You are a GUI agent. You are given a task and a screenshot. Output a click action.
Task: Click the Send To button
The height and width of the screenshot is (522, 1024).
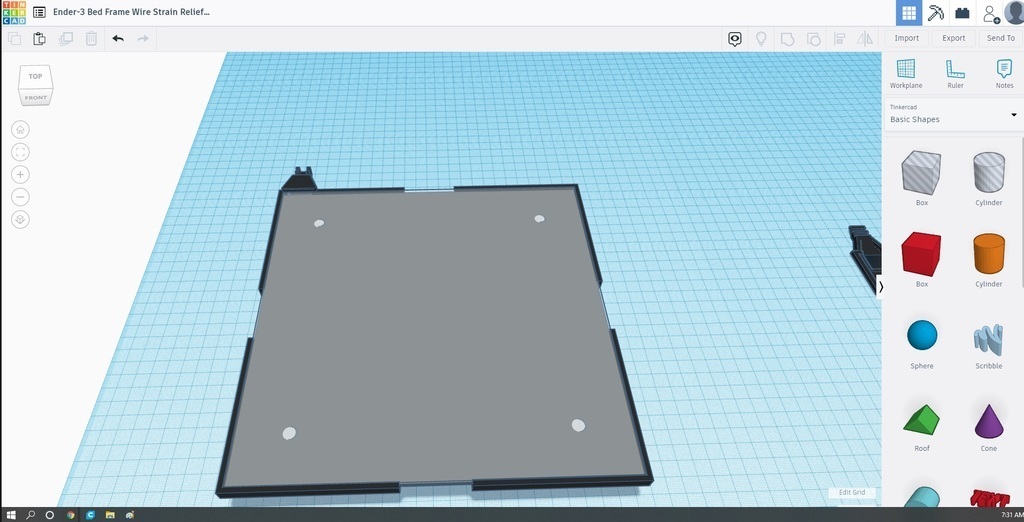click(x=1000, y=38)
